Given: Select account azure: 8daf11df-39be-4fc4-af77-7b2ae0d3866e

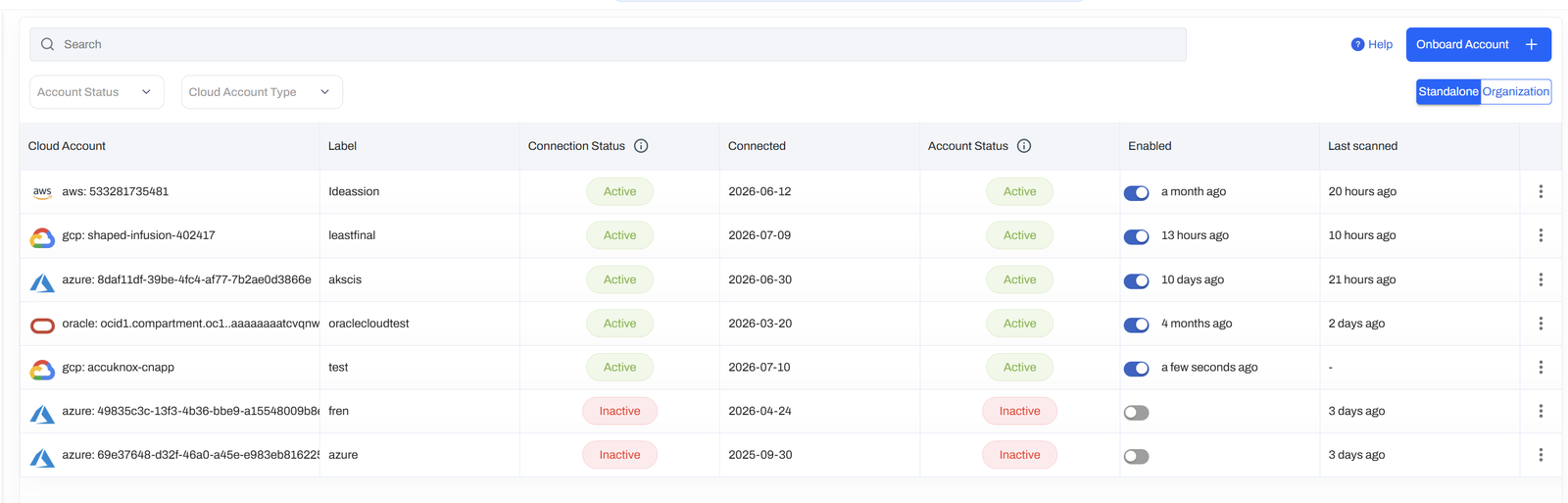Looking at the screenshot, I should tap(186, 279).
